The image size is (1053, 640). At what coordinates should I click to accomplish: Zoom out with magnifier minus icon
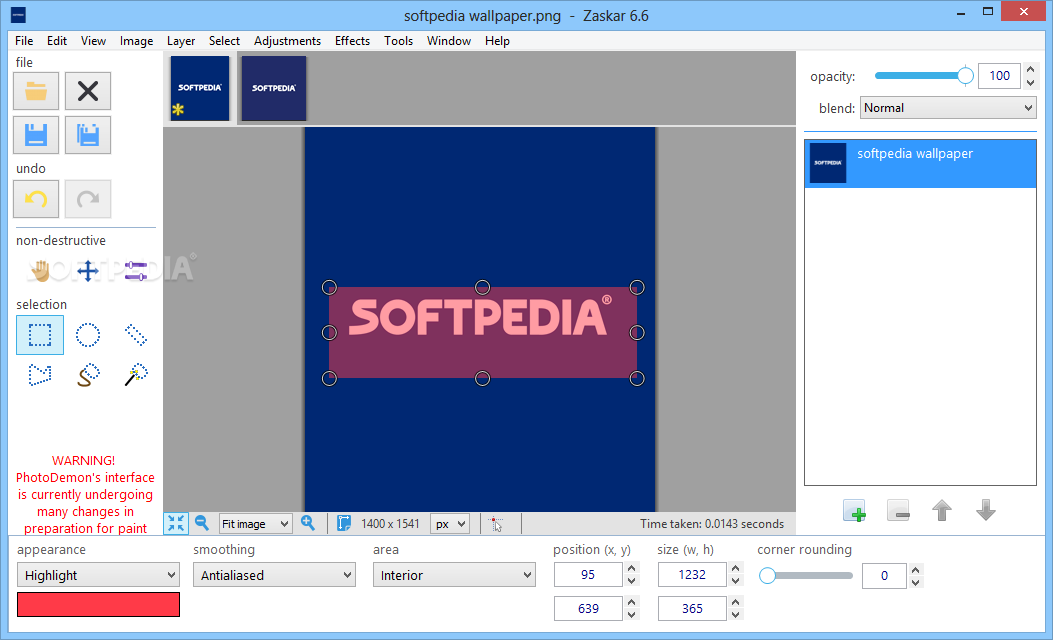tap(201, 523)
